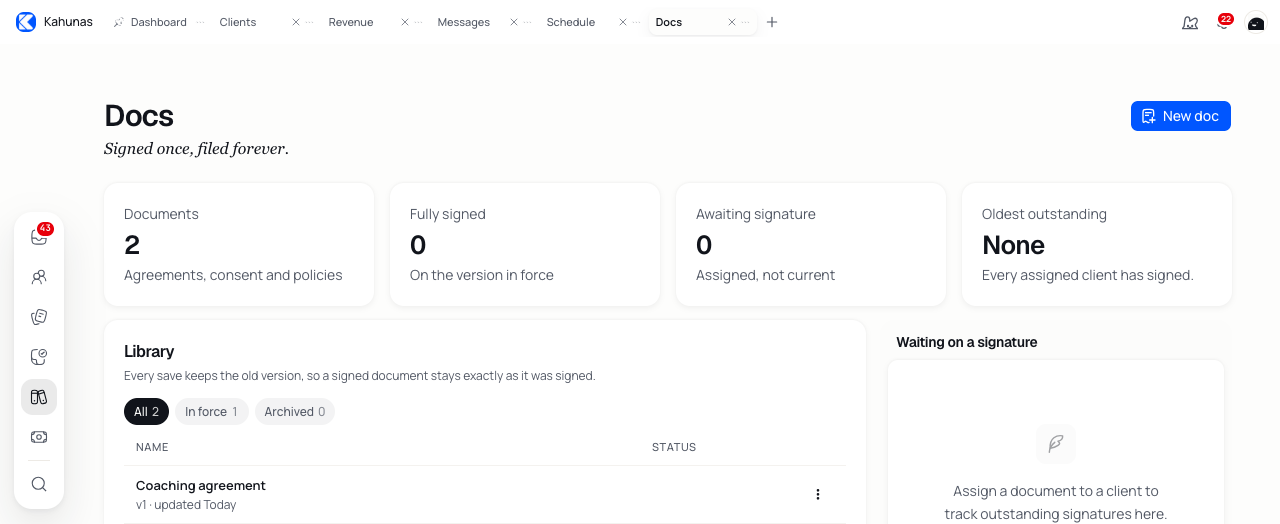Viewport: 1280px width, 524px height.
Task: Open Coaching agreement row kebab menu
Action: click(x=817, y=494)
